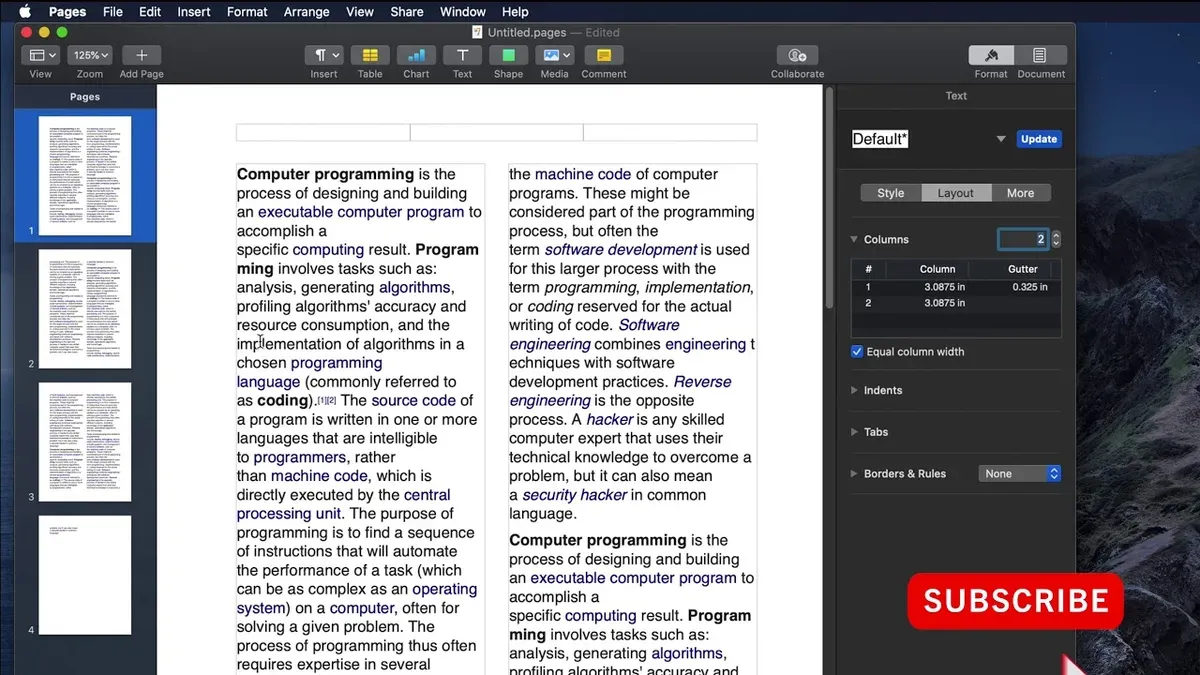Add a Comment from the toolbar

tap(603, 55)
